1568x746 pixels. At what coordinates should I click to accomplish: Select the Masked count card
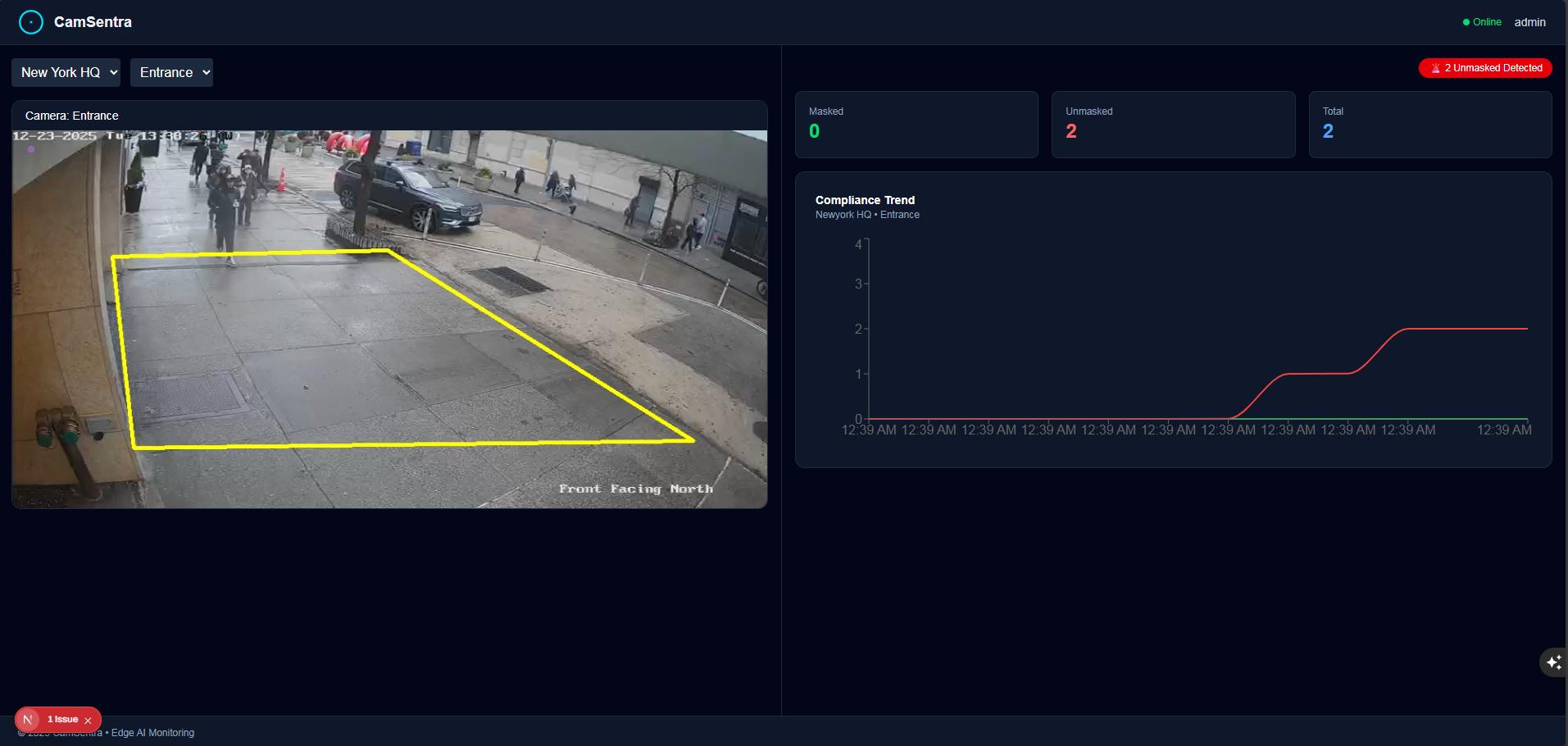point(916,125)
